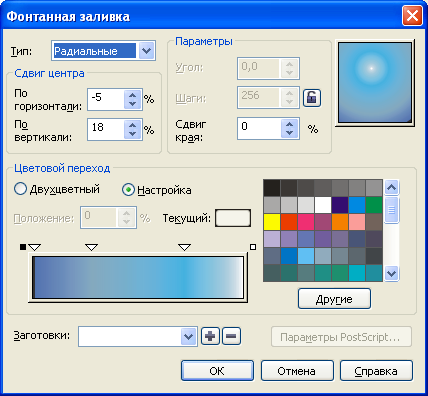
Task: Click the По горизонтали input field
Action: pos(106,99)
